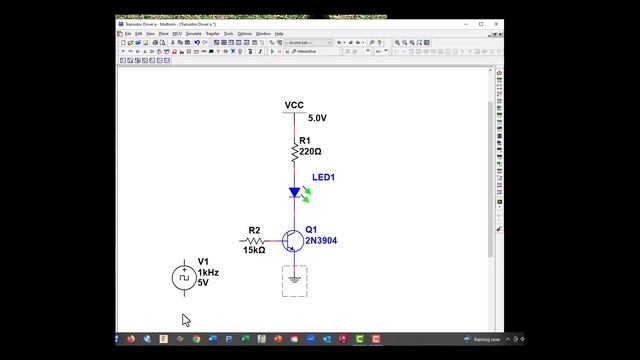Screen dimensions: 640x360
Task: Click the Undo arrow icon
Action: click(x=197, y=42)
